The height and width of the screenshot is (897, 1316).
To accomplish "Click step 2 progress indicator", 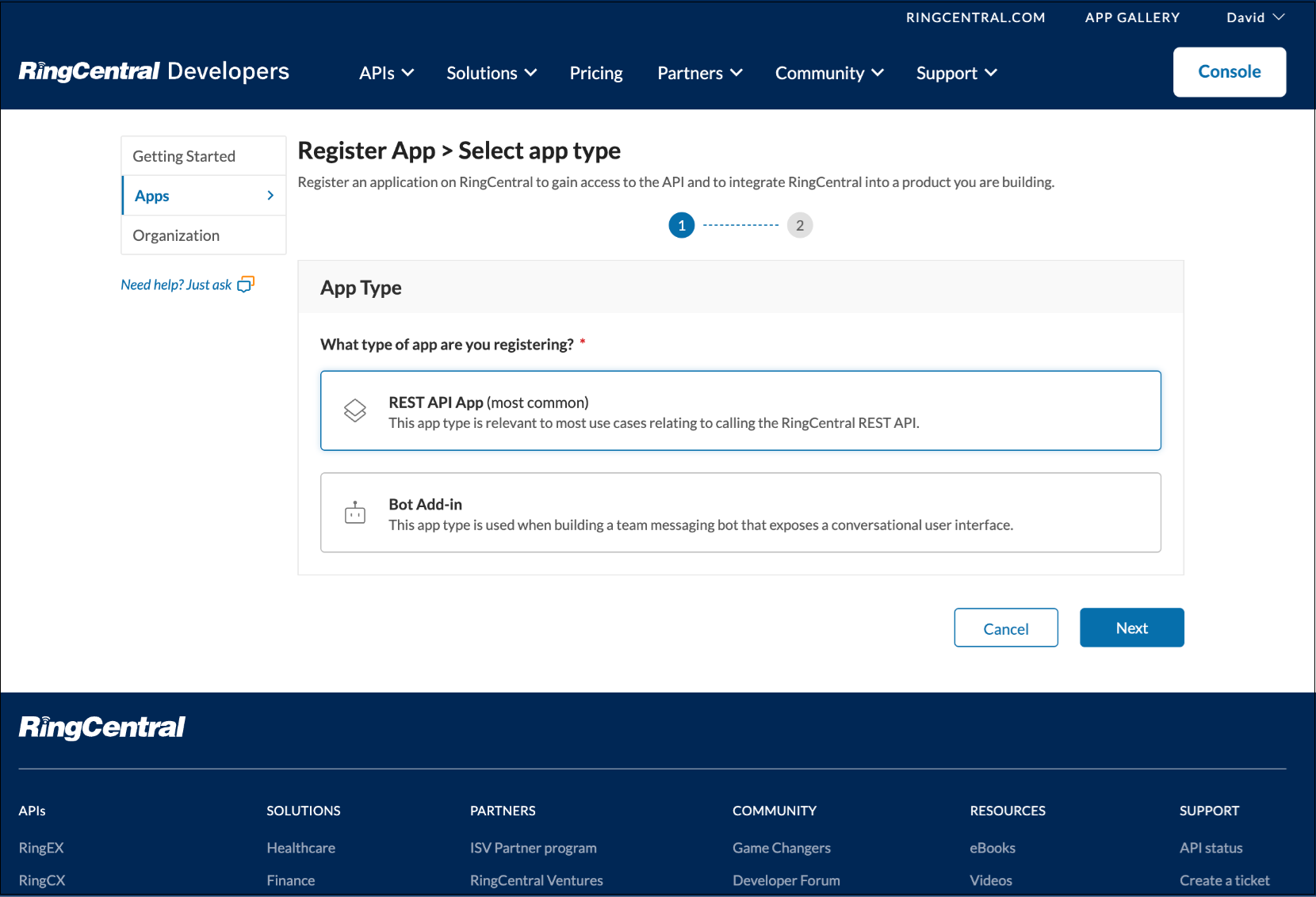I will pyautogui.click(x=799, y=225).
